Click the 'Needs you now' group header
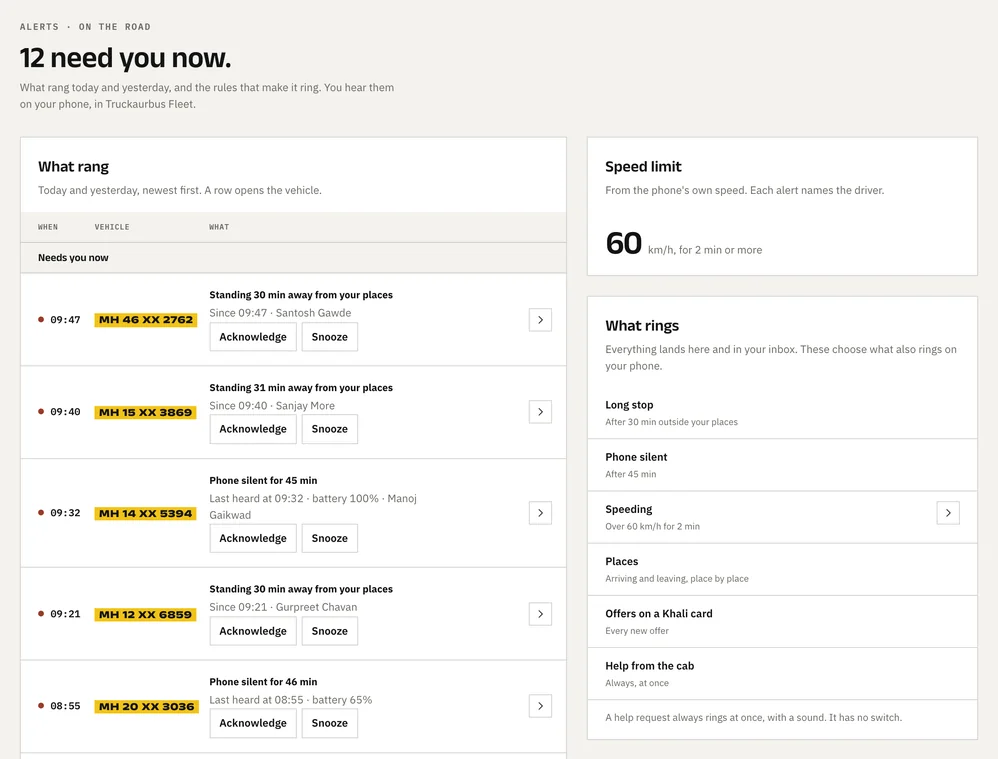This screenshot has width=998, height=759. coord(293,258)
